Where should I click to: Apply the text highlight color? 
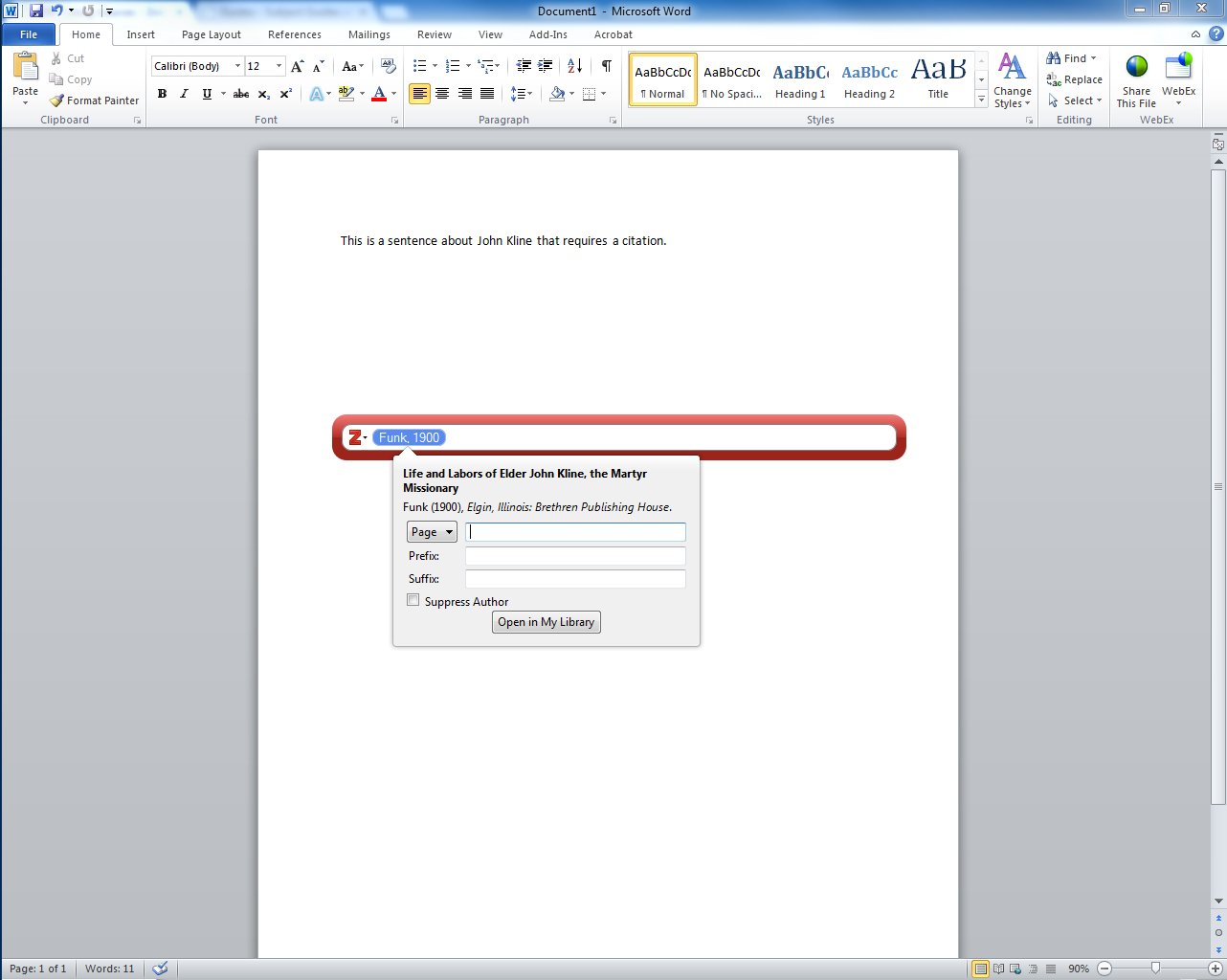click(346, 94)
